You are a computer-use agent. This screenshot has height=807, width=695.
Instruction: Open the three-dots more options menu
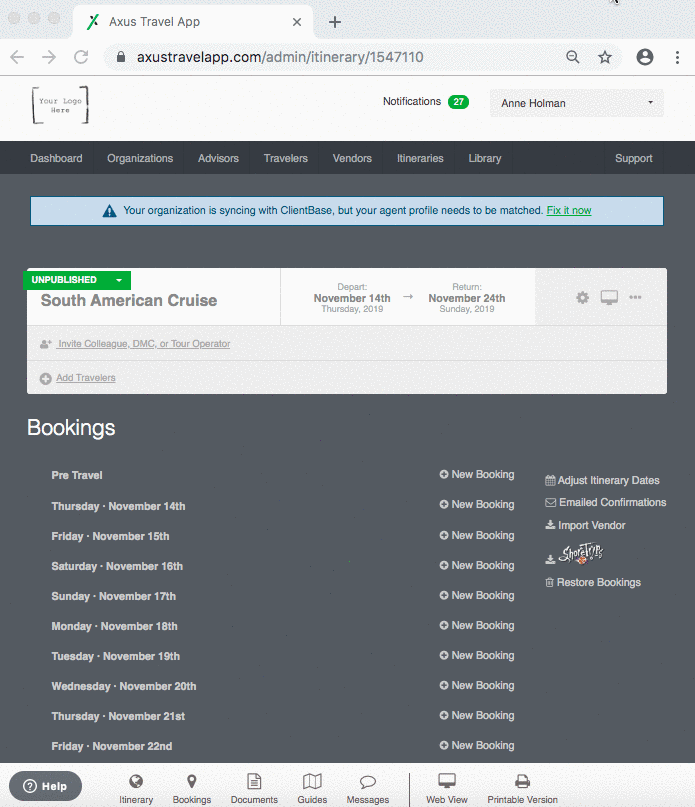pyautogui.click(x=635, y=297)
